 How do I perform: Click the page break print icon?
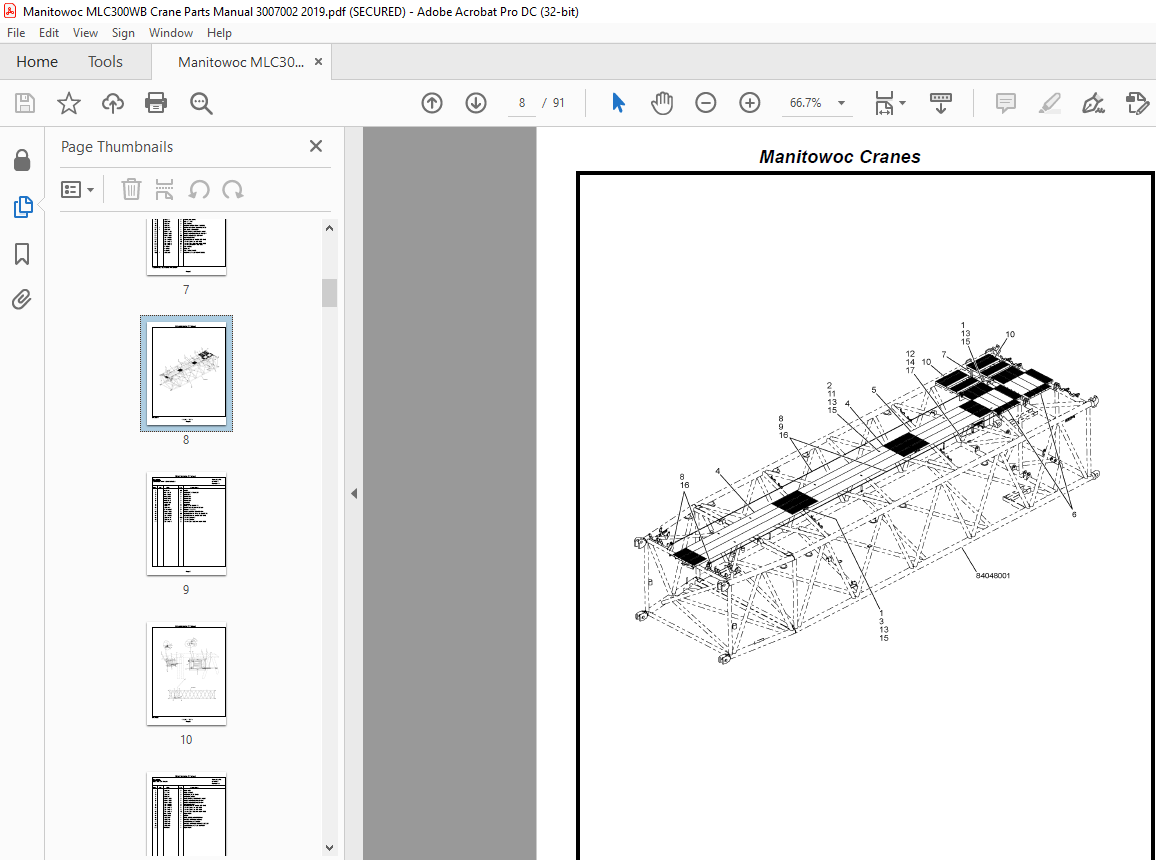tap(164, 189)
